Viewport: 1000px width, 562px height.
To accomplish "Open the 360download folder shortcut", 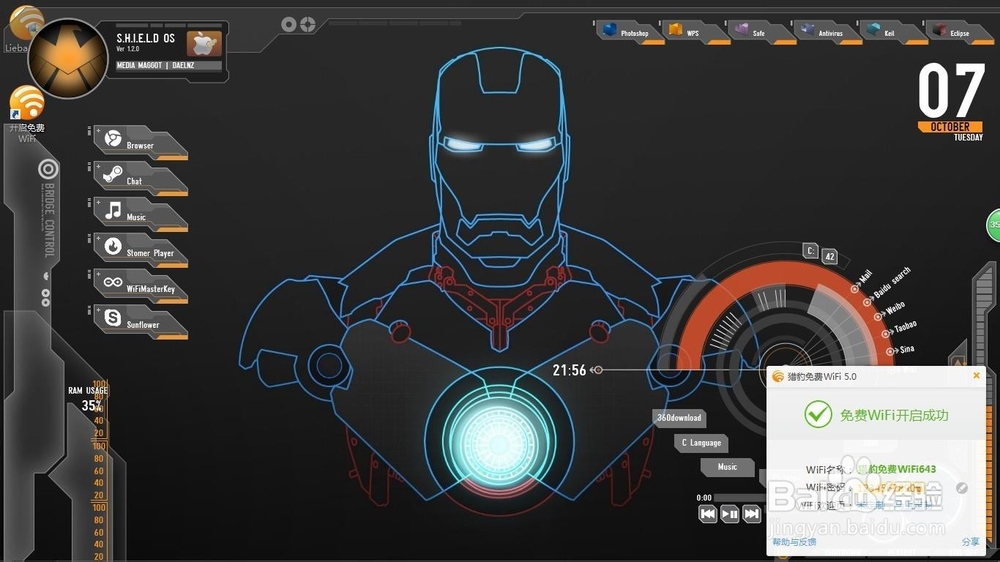I will pos(679,418).
